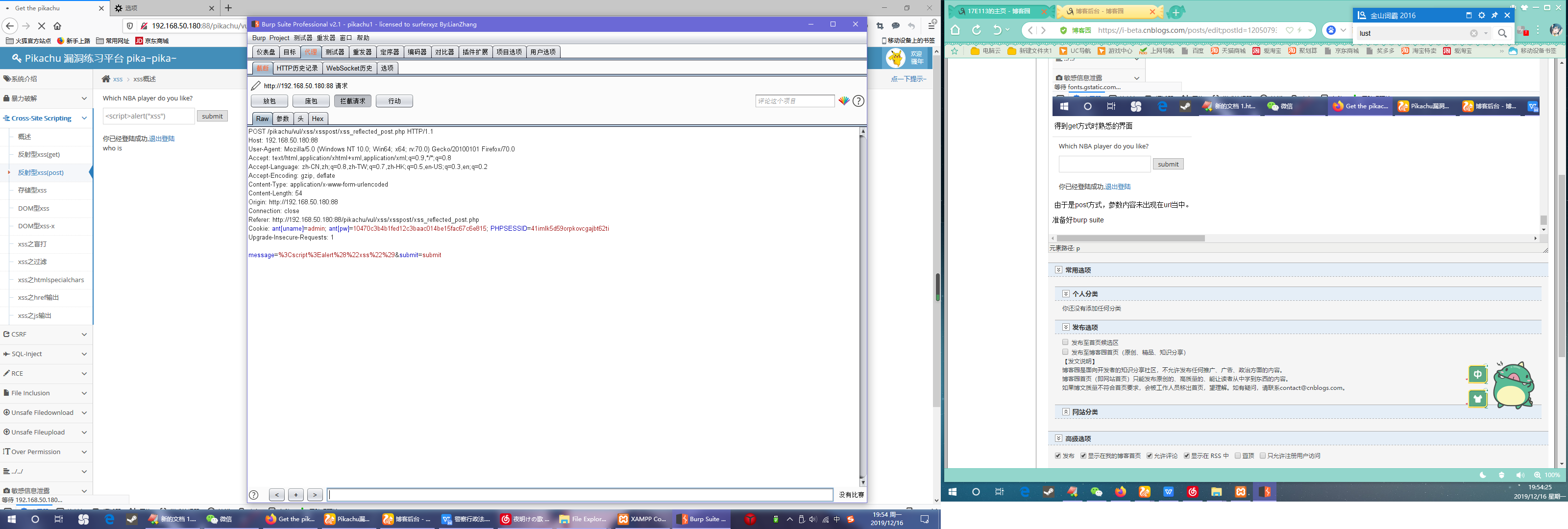Image resolution: width=1568 pixels, height=529 pixels.
Task: Switch to the HTTP历史记录 tab
Action: [x=297, y=68]
